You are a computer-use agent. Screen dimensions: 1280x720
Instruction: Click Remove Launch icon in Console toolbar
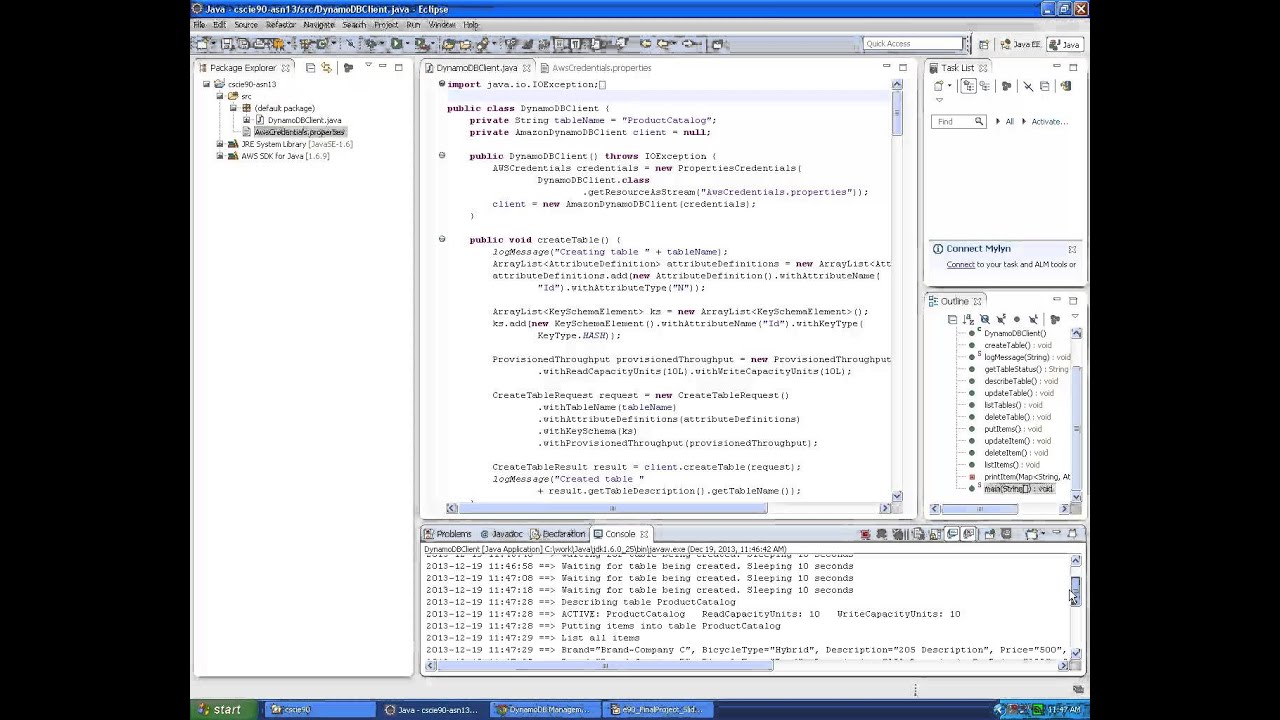tap(881, 534)
